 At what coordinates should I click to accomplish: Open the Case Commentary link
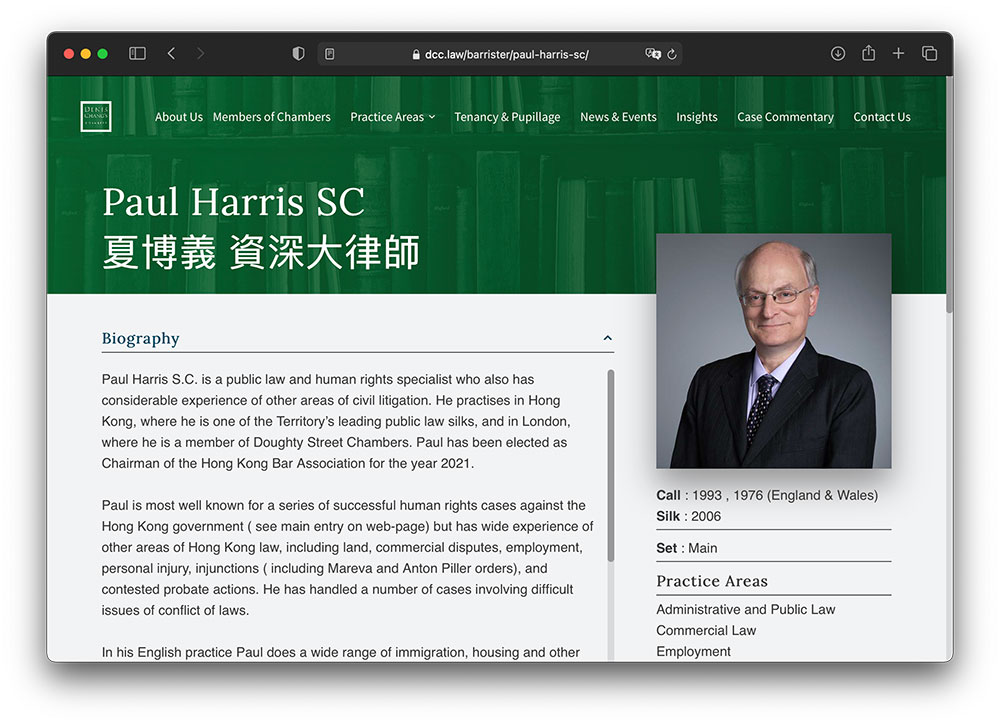785,117
